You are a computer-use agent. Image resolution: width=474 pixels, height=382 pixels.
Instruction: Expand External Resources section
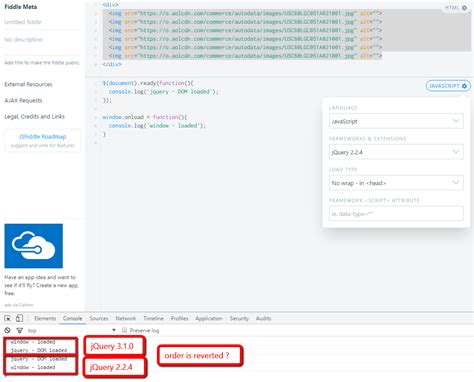click(x=28, y=84)
